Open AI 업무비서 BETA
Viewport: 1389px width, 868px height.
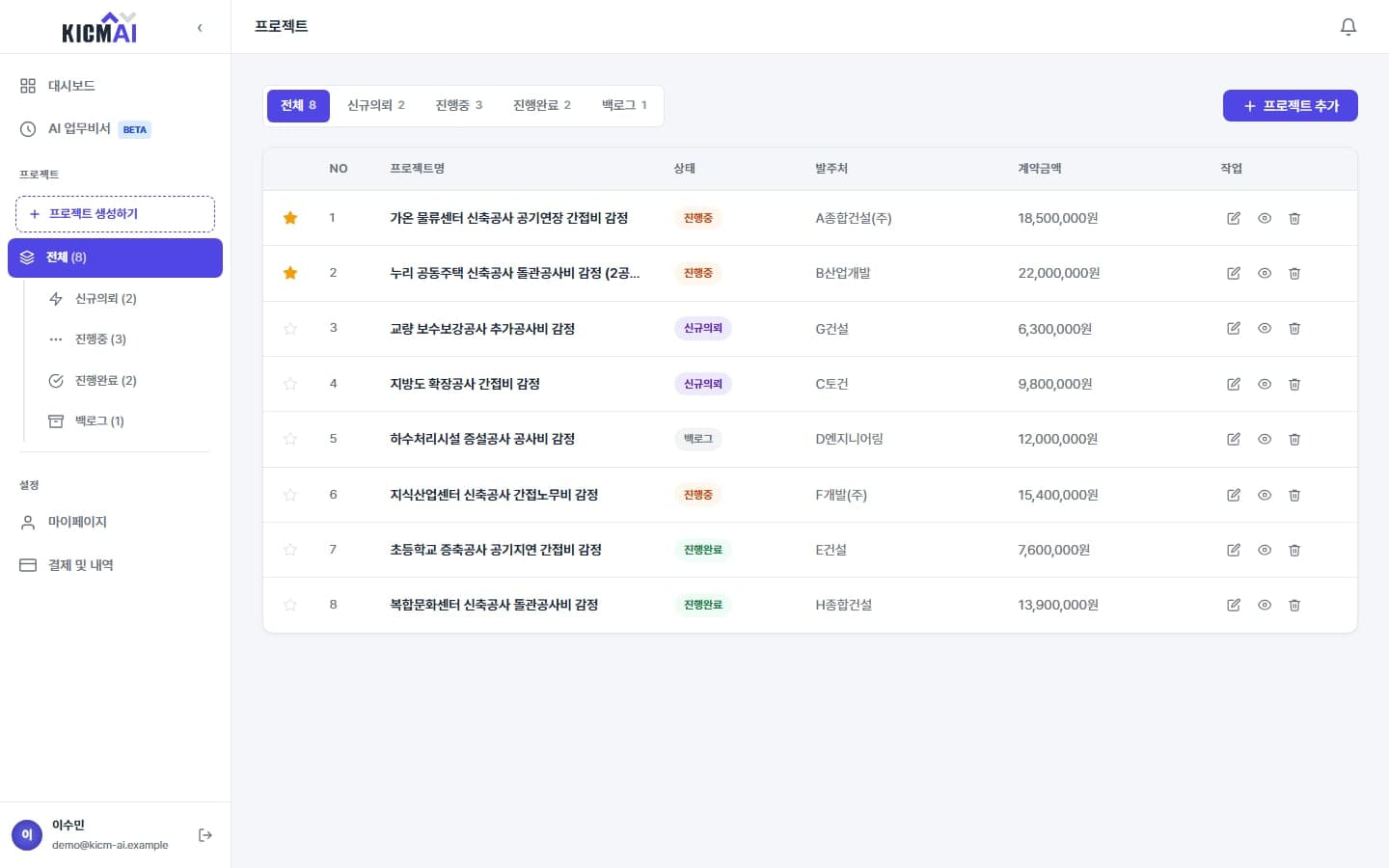(x=115, y=129)
